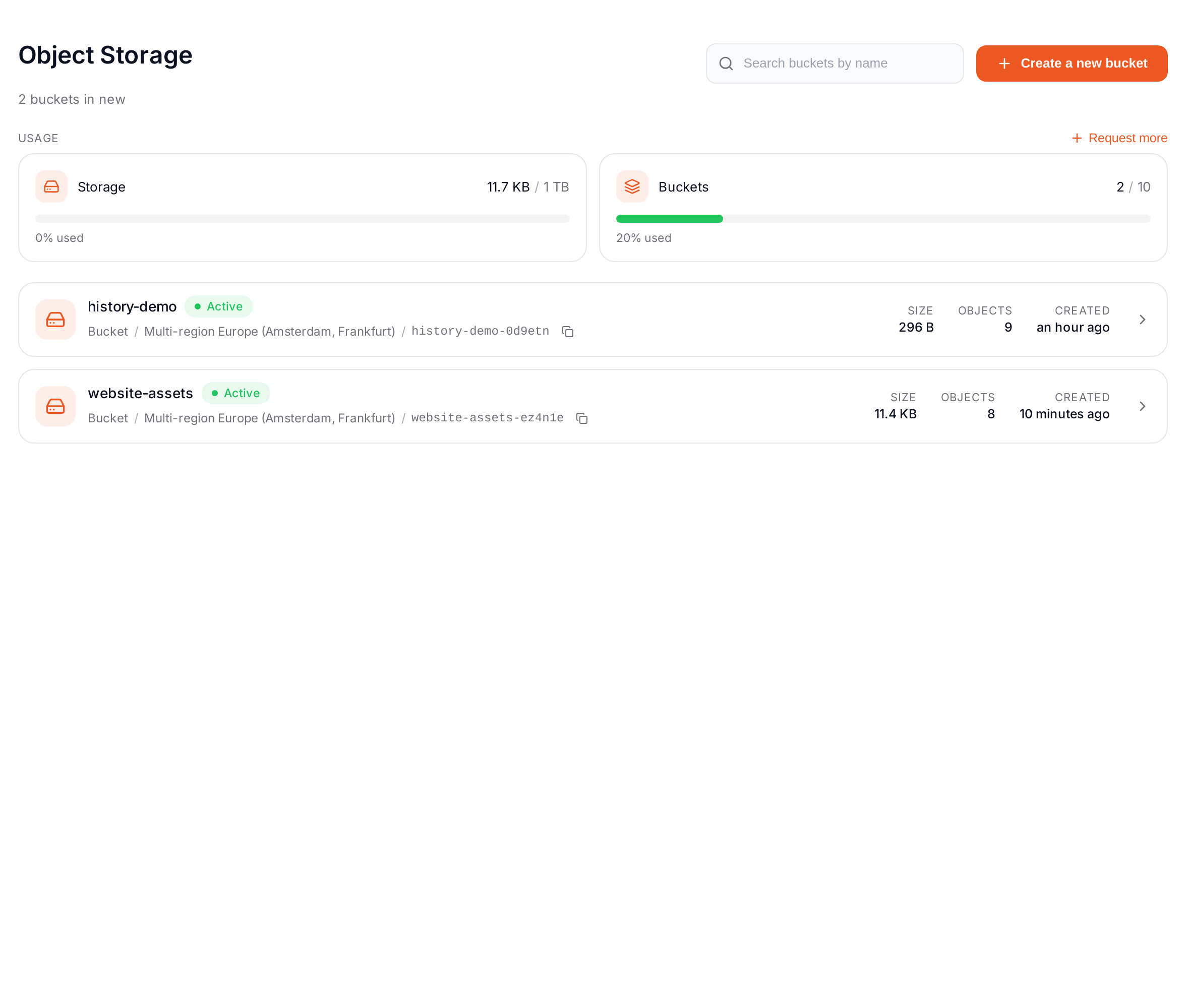Click the 2 buckets in new subtitle

click(x=72, y=99)
